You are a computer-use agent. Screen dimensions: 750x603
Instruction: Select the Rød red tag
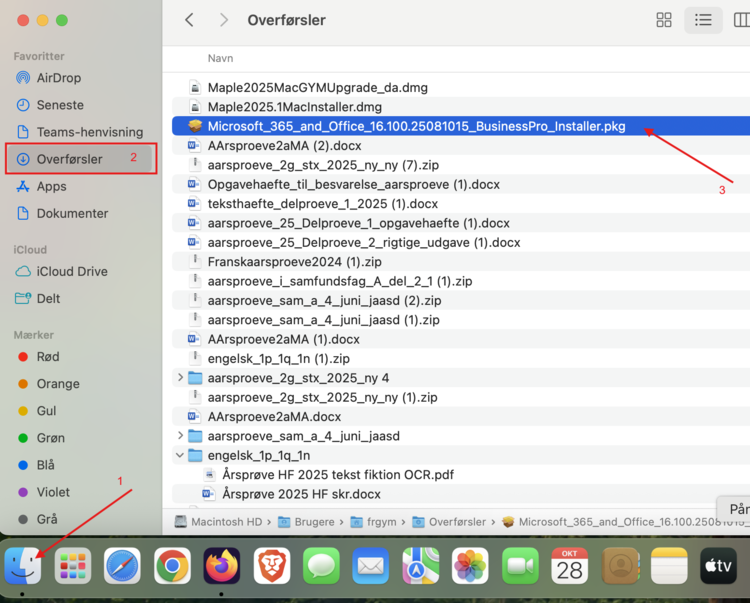click(48, 357)
